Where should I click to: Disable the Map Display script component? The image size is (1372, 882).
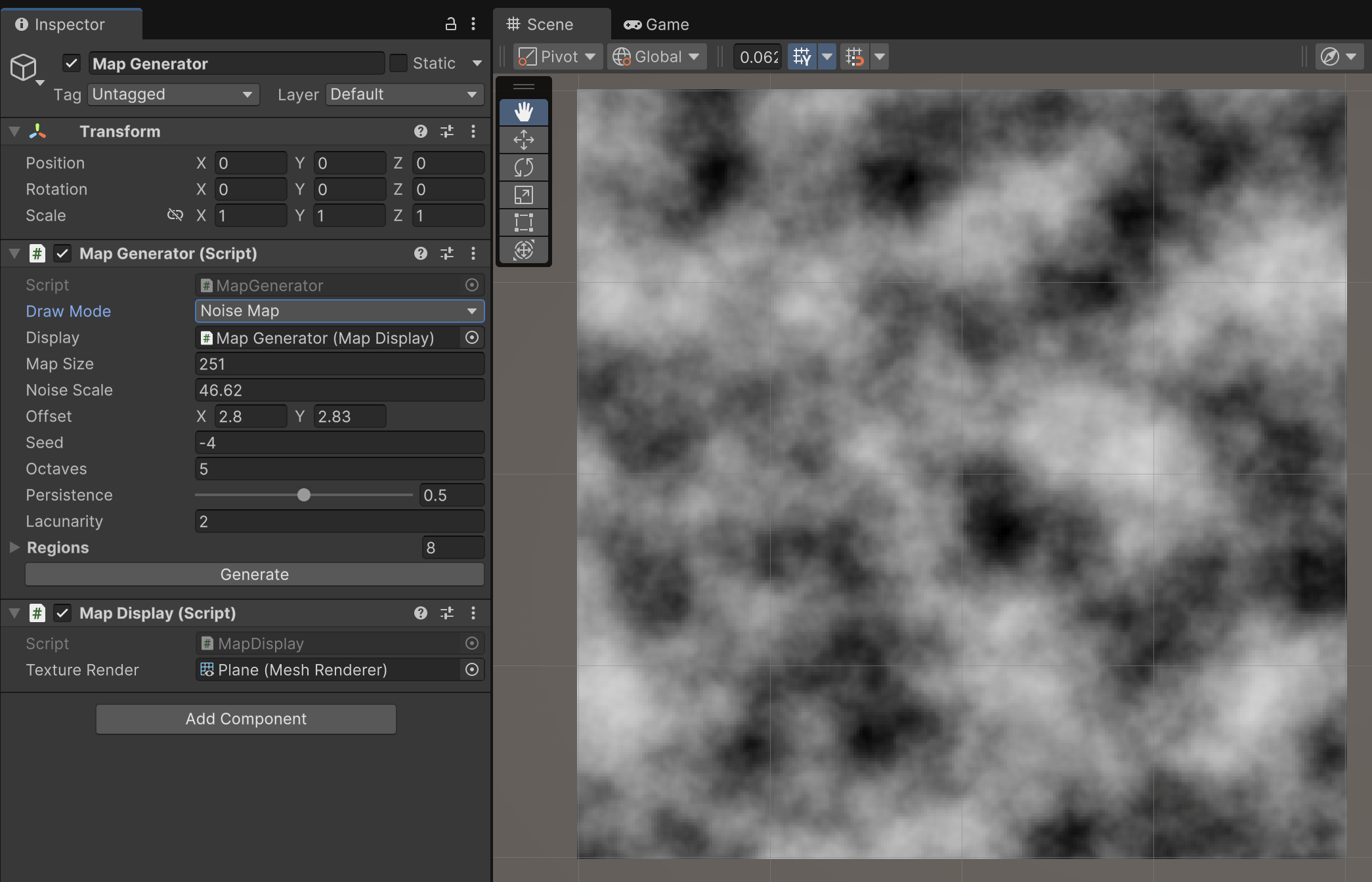pyautogui.click(x=62, y=613)
